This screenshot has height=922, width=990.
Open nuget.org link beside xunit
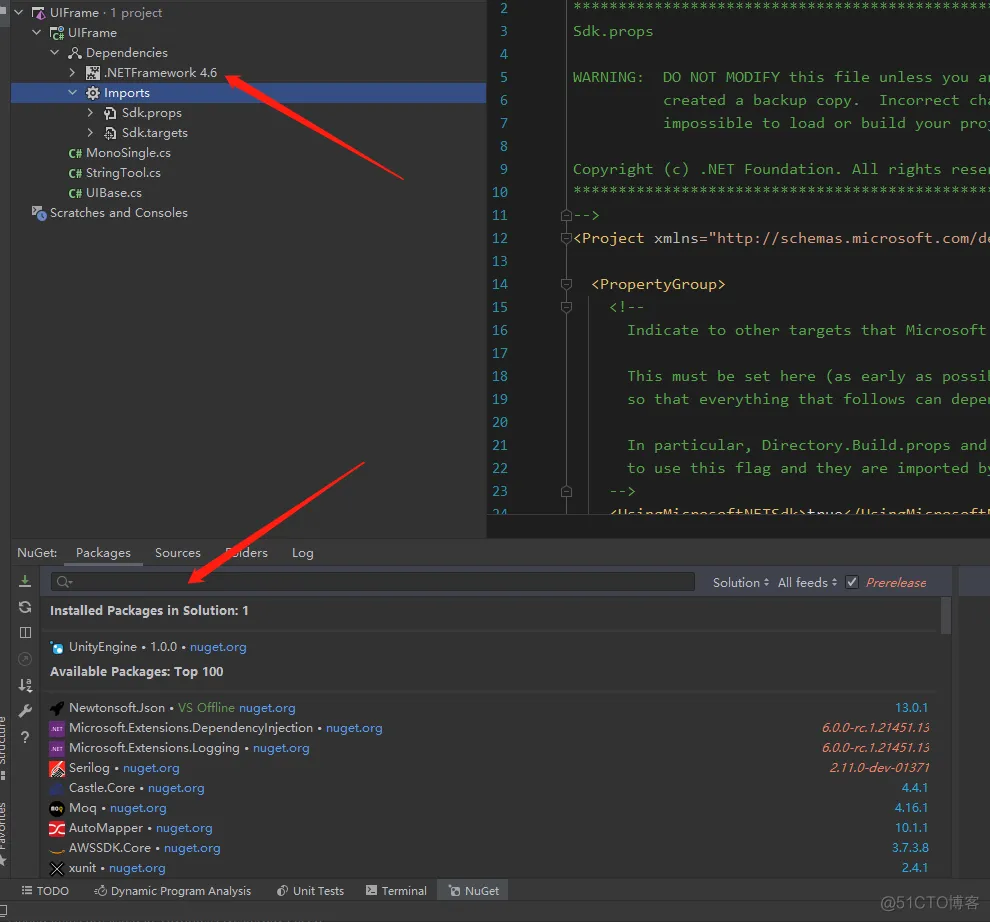(x=137, y=868)
